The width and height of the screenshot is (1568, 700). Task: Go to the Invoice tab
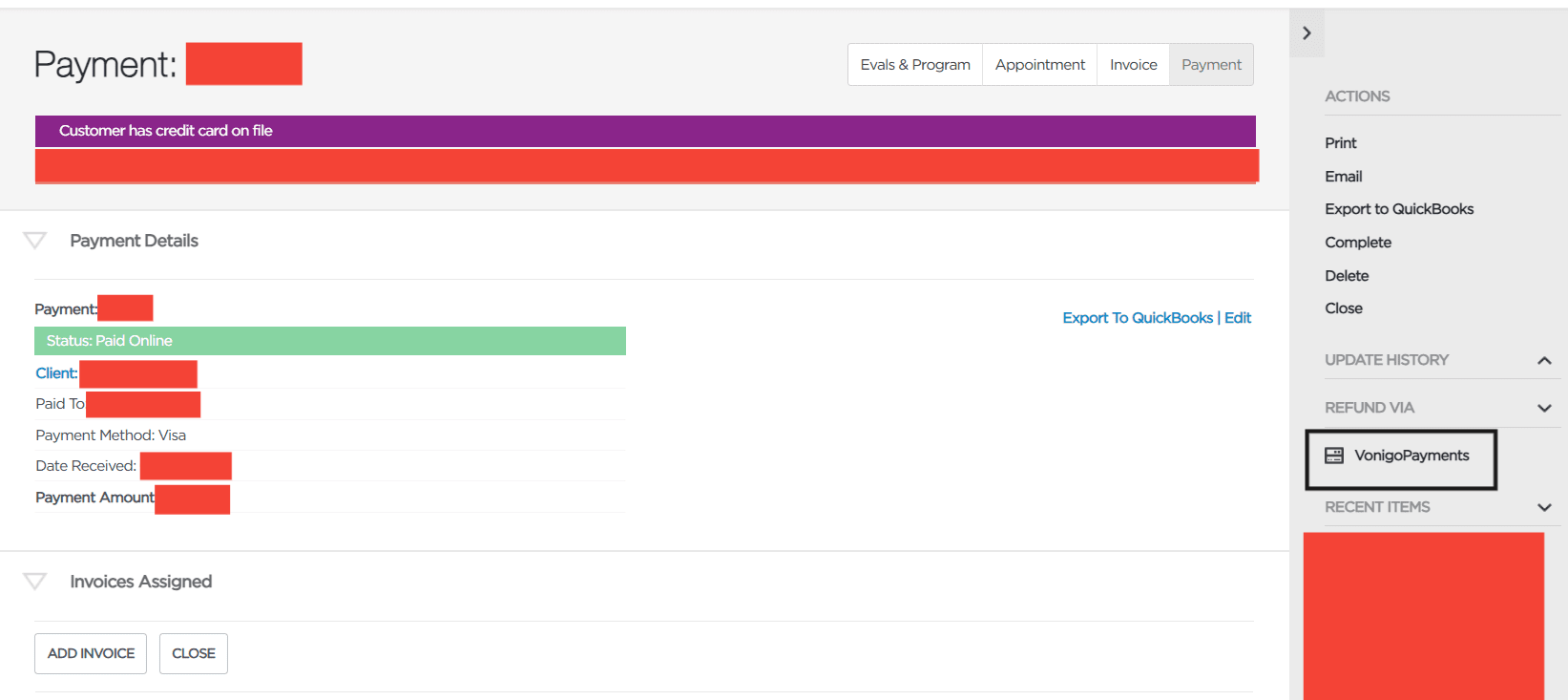(1134, 65)
